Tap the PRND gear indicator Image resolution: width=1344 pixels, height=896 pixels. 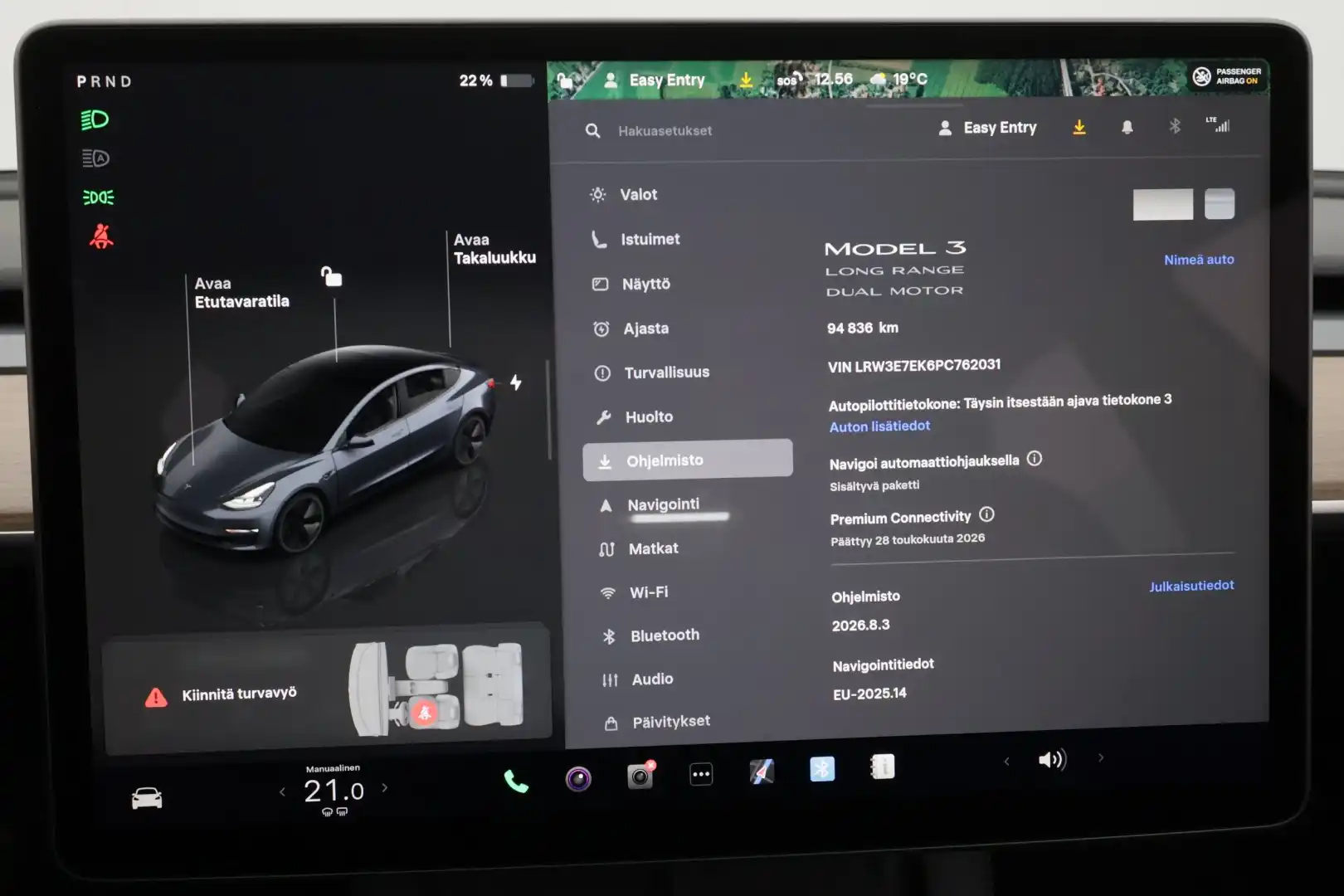[105, 81]
